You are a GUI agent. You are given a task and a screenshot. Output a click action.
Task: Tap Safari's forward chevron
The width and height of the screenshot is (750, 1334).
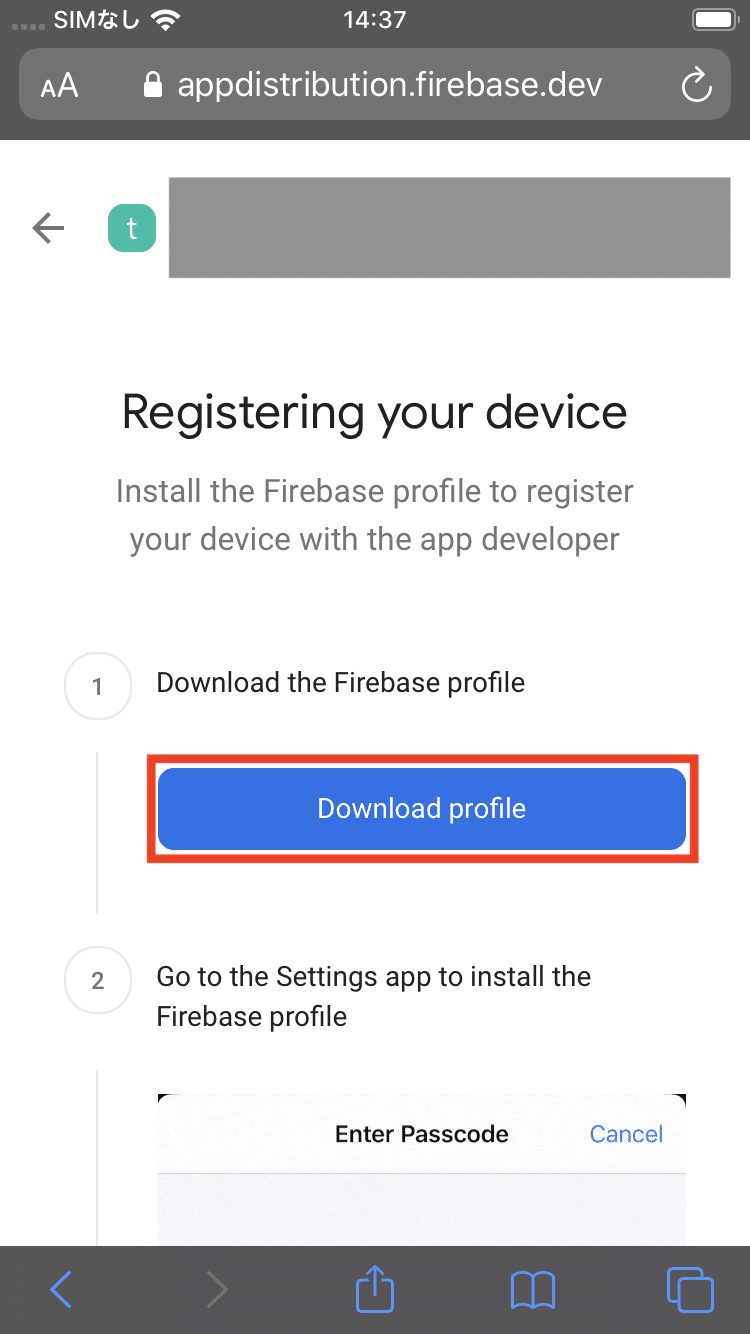pos(216,1290)
